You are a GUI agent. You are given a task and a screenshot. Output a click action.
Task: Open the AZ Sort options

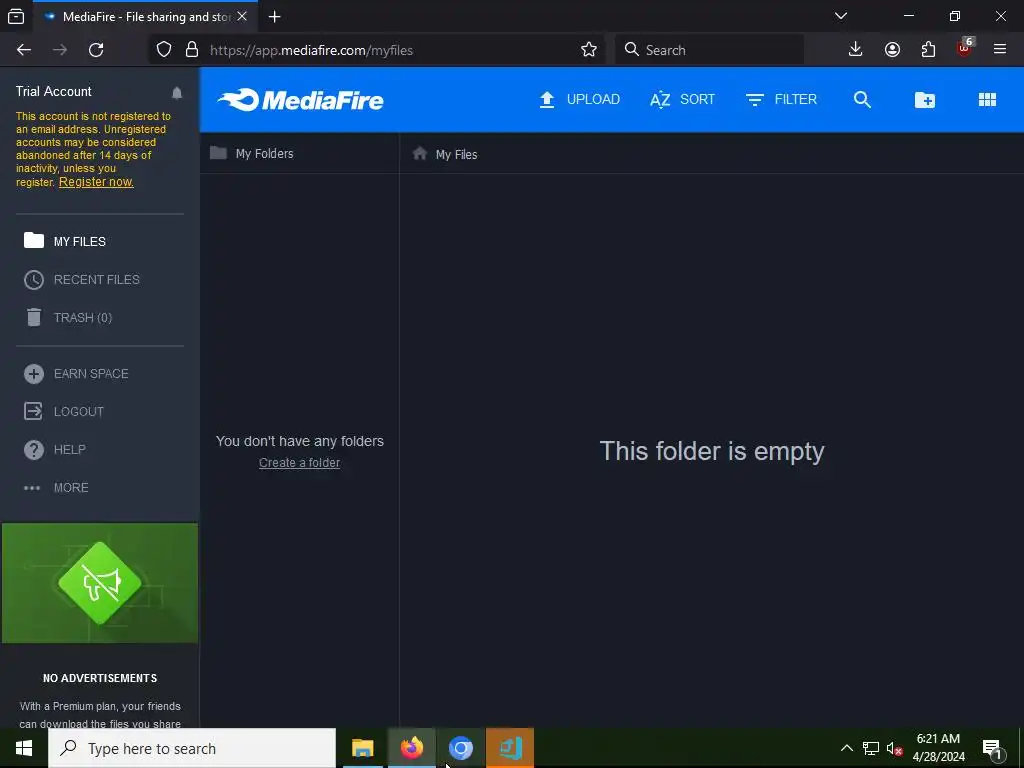pos(682,99)
